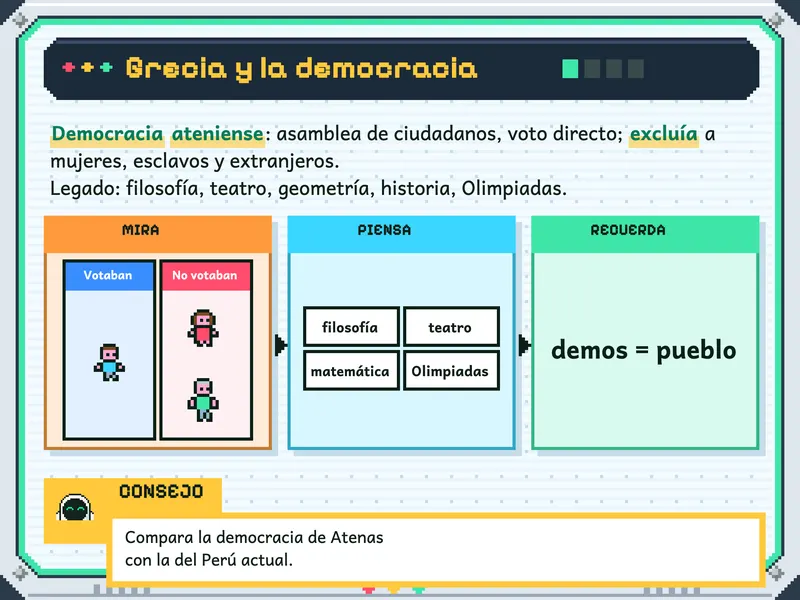Click the text 'mujeres, esclavos y extranjeros.'

(195, 162)
